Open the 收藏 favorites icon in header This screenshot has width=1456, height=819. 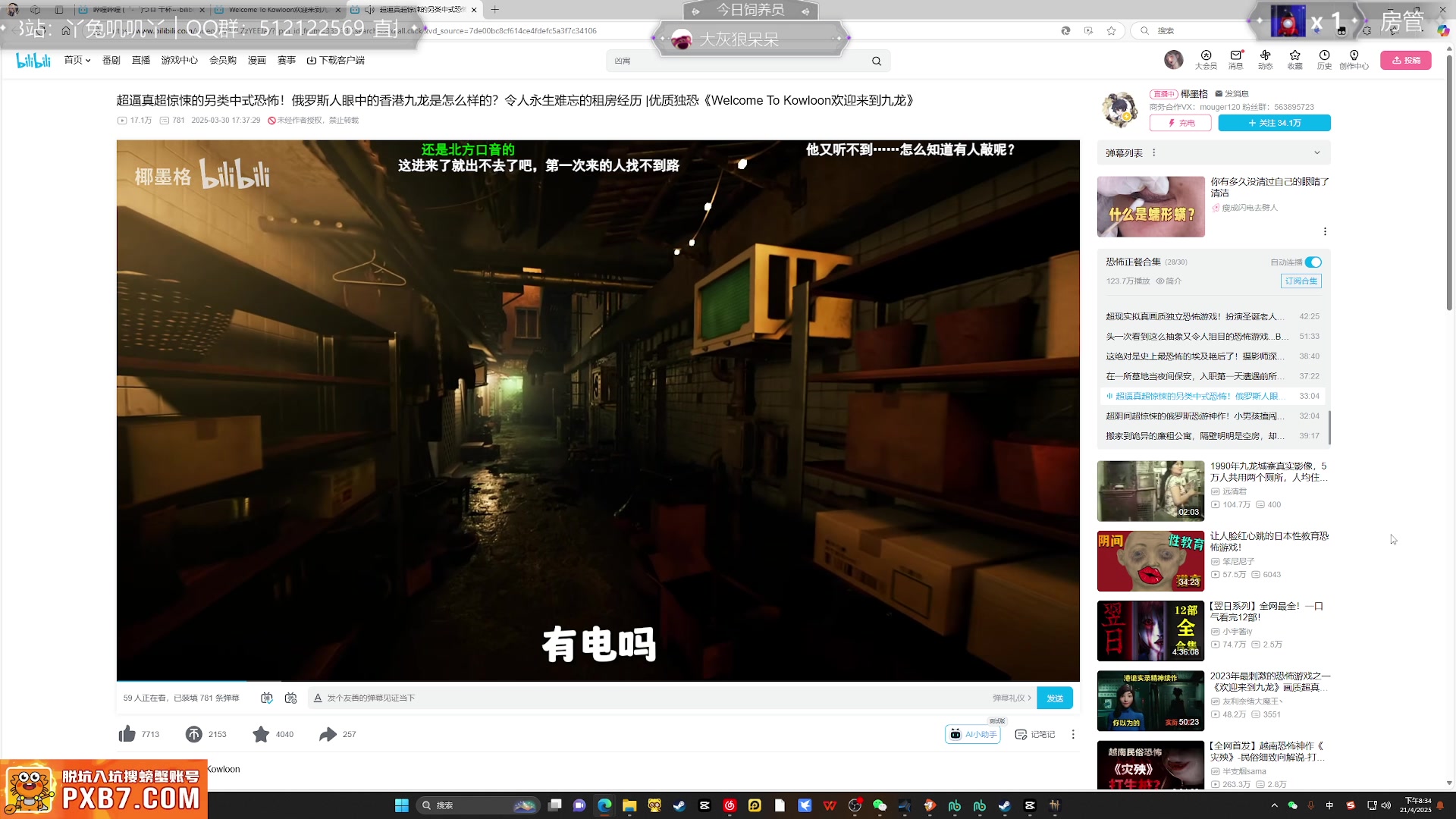coord(1294,60)
